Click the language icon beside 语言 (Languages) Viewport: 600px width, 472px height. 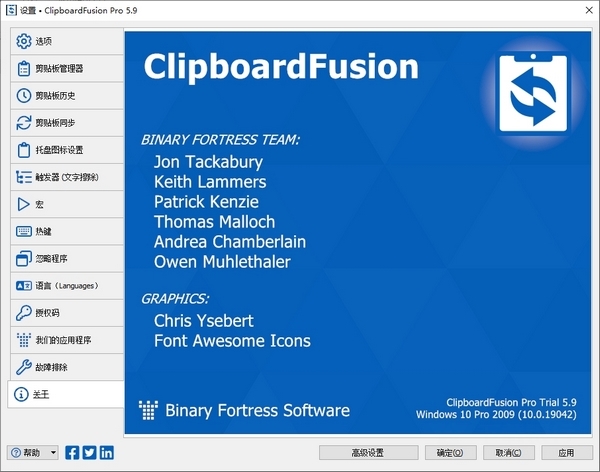(24, 286)
